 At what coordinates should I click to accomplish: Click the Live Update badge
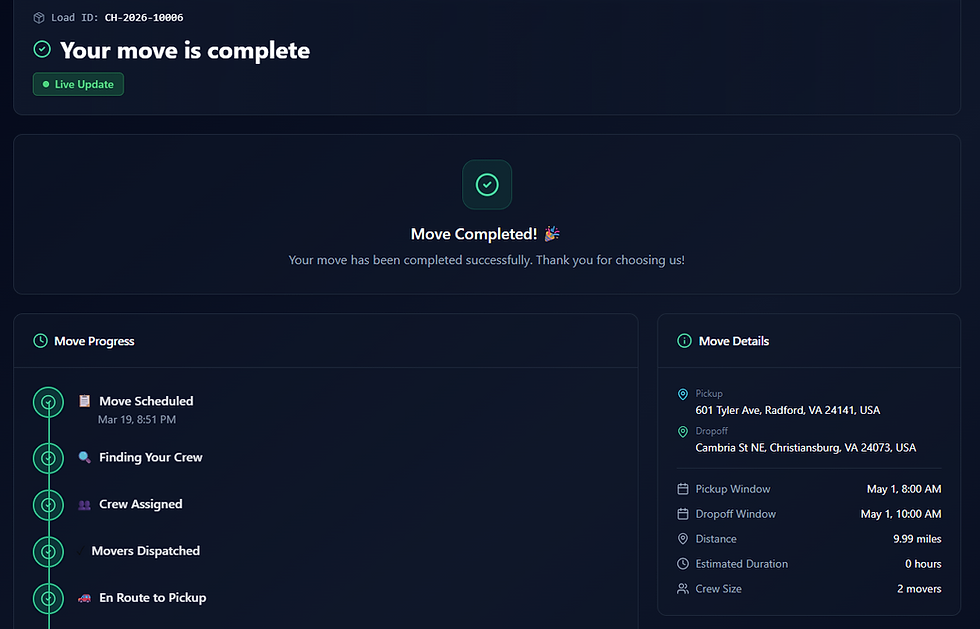coord(78,84)
